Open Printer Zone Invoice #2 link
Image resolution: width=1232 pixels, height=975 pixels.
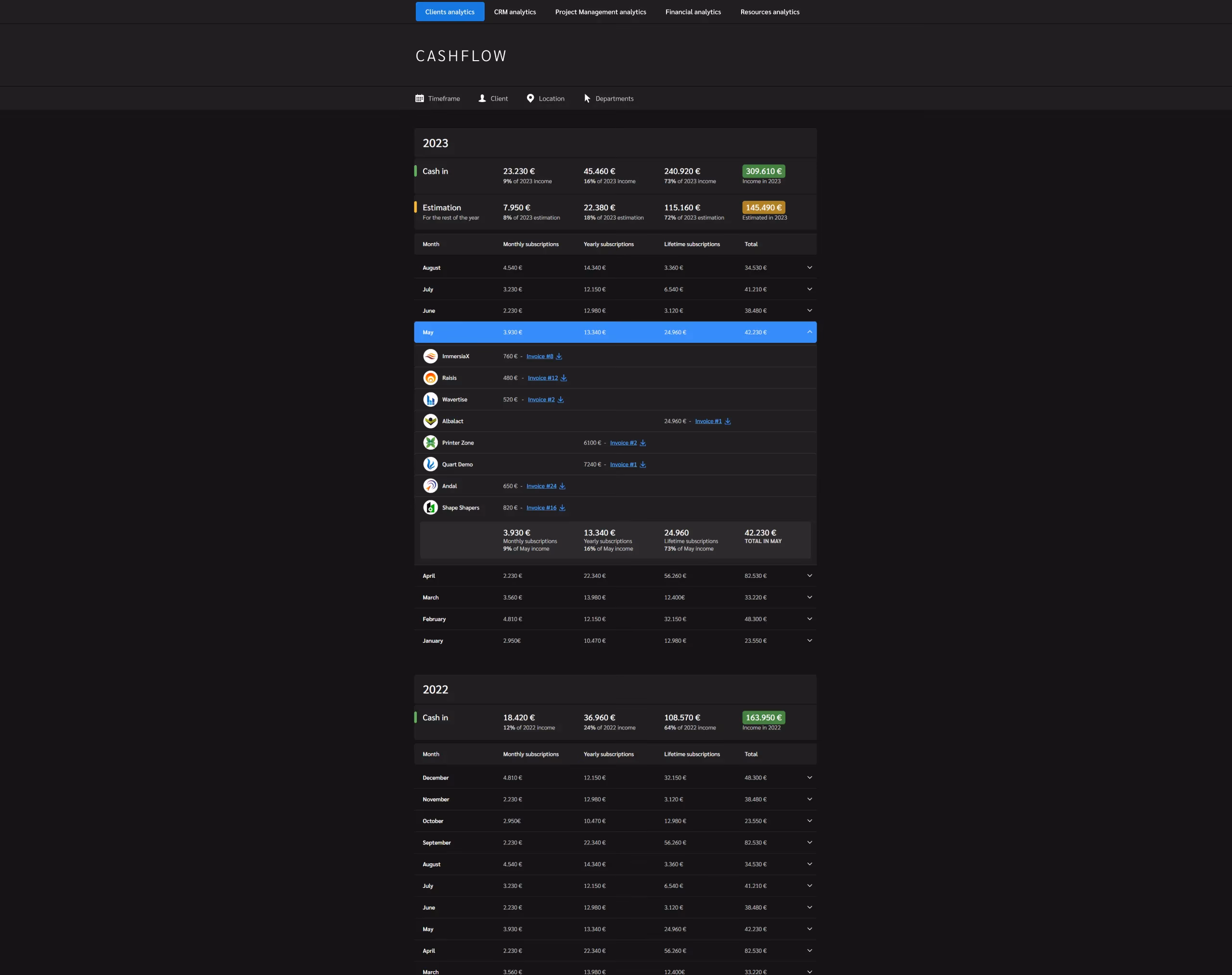[x=623, y=443]
